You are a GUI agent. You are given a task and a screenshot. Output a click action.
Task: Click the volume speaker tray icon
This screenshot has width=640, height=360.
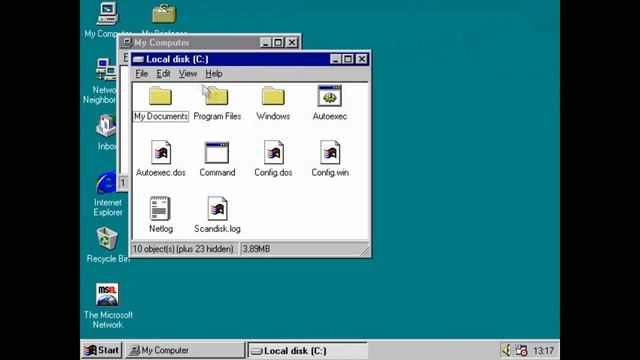click(x=507, y=350)
